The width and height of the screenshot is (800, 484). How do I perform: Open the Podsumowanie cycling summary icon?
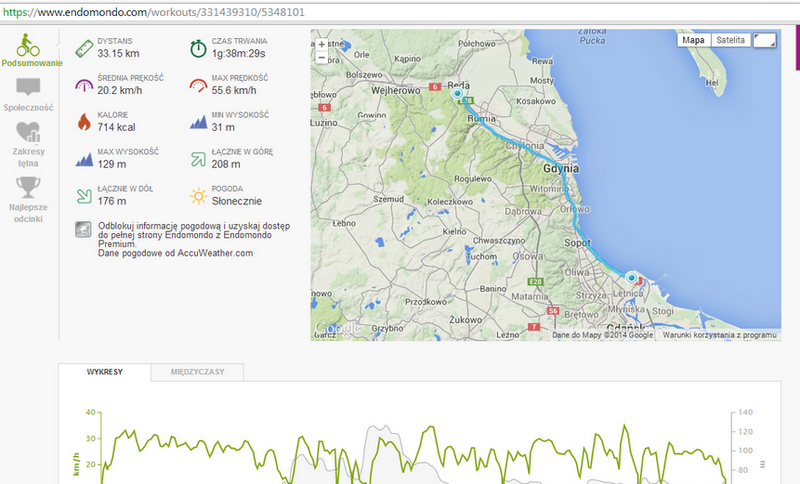click(28, 45)
